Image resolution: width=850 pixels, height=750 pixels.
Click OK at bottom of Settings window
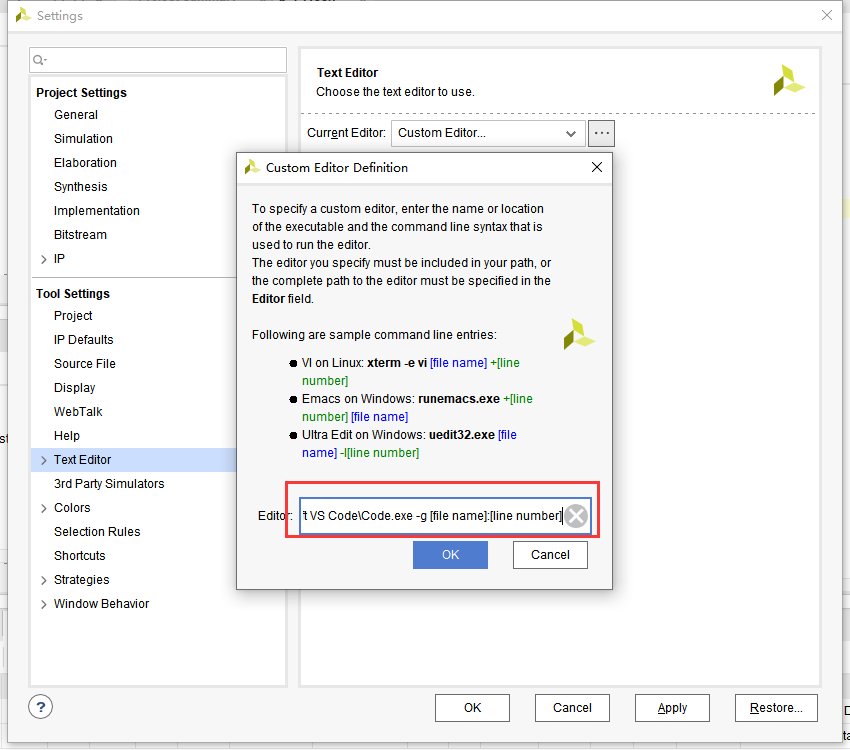click(472, 708)
